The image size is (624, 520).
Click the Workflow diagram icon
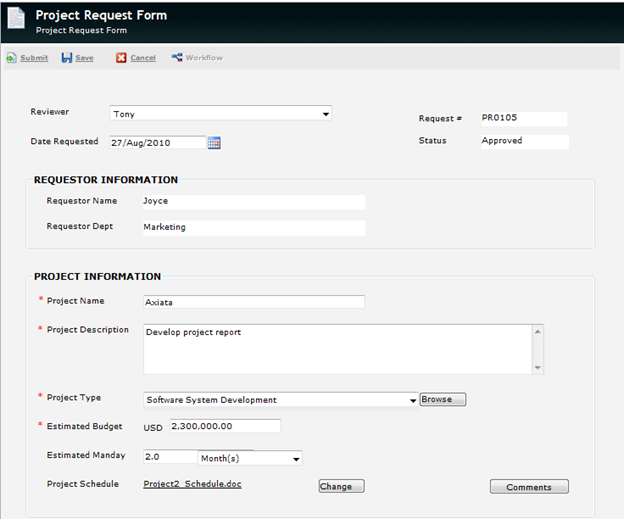click(177, 57)
